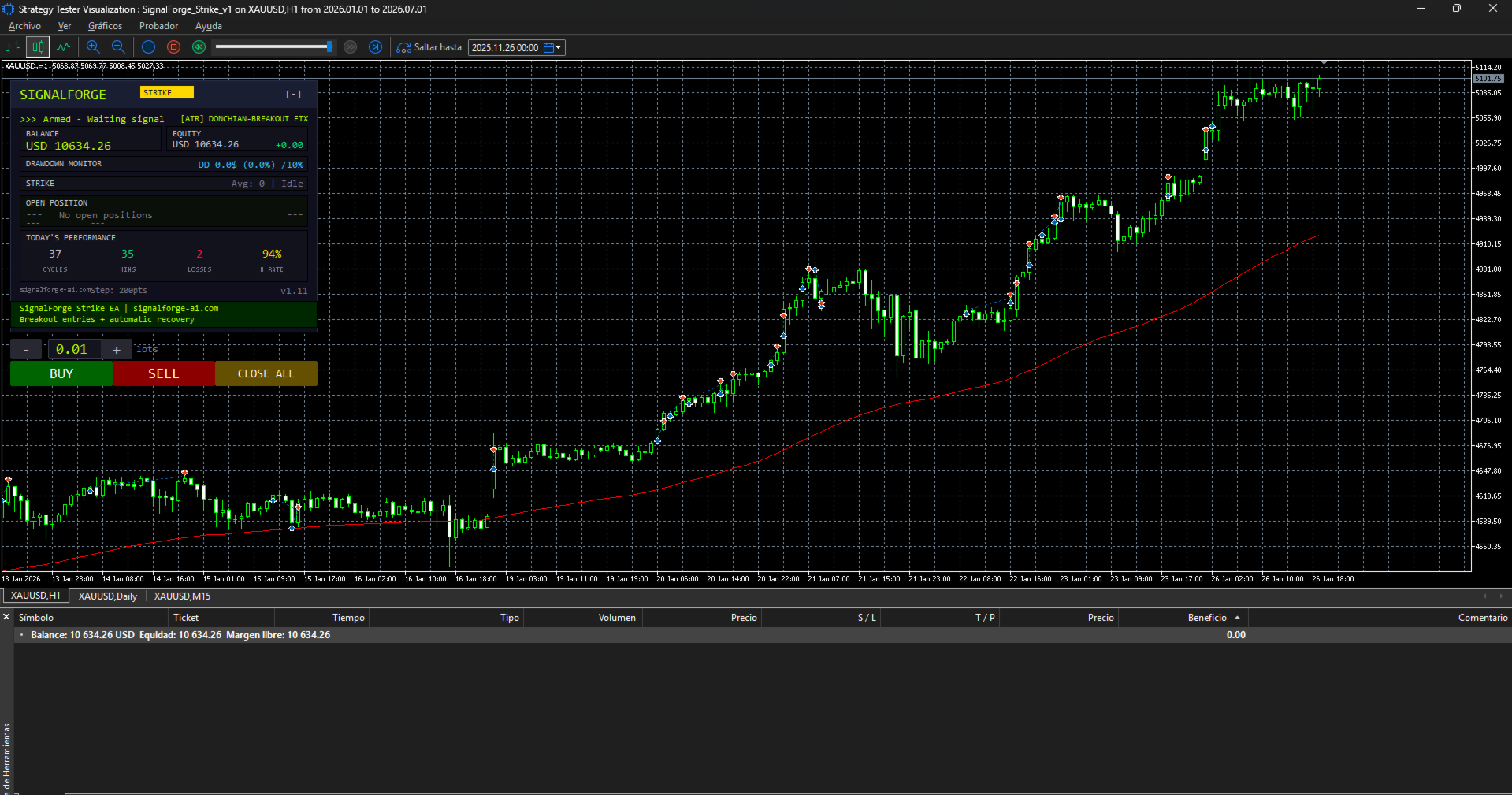Open the calendar dropdown for jump date
This screenshot has width=1512, height=795.
(x=553, y=47)
